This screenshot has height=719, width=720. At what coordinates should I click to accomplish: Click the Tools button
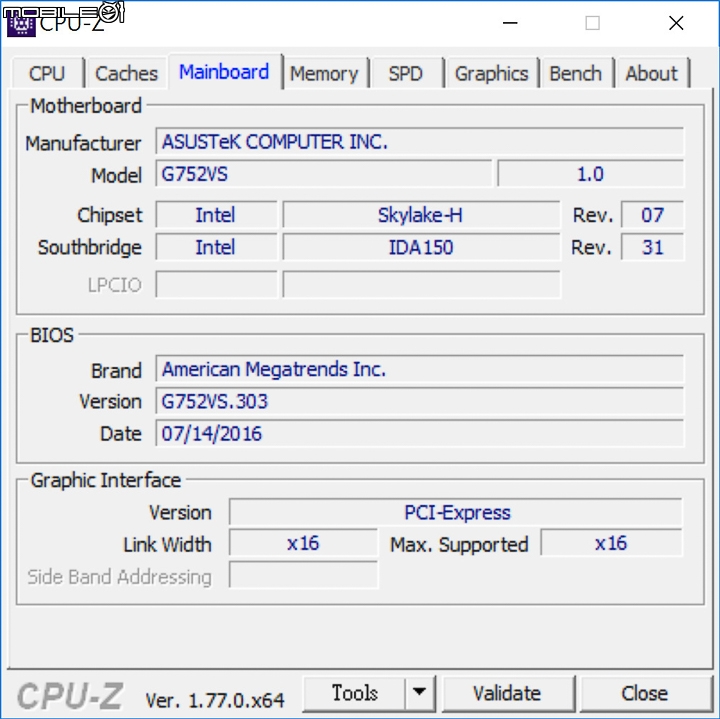354,693
